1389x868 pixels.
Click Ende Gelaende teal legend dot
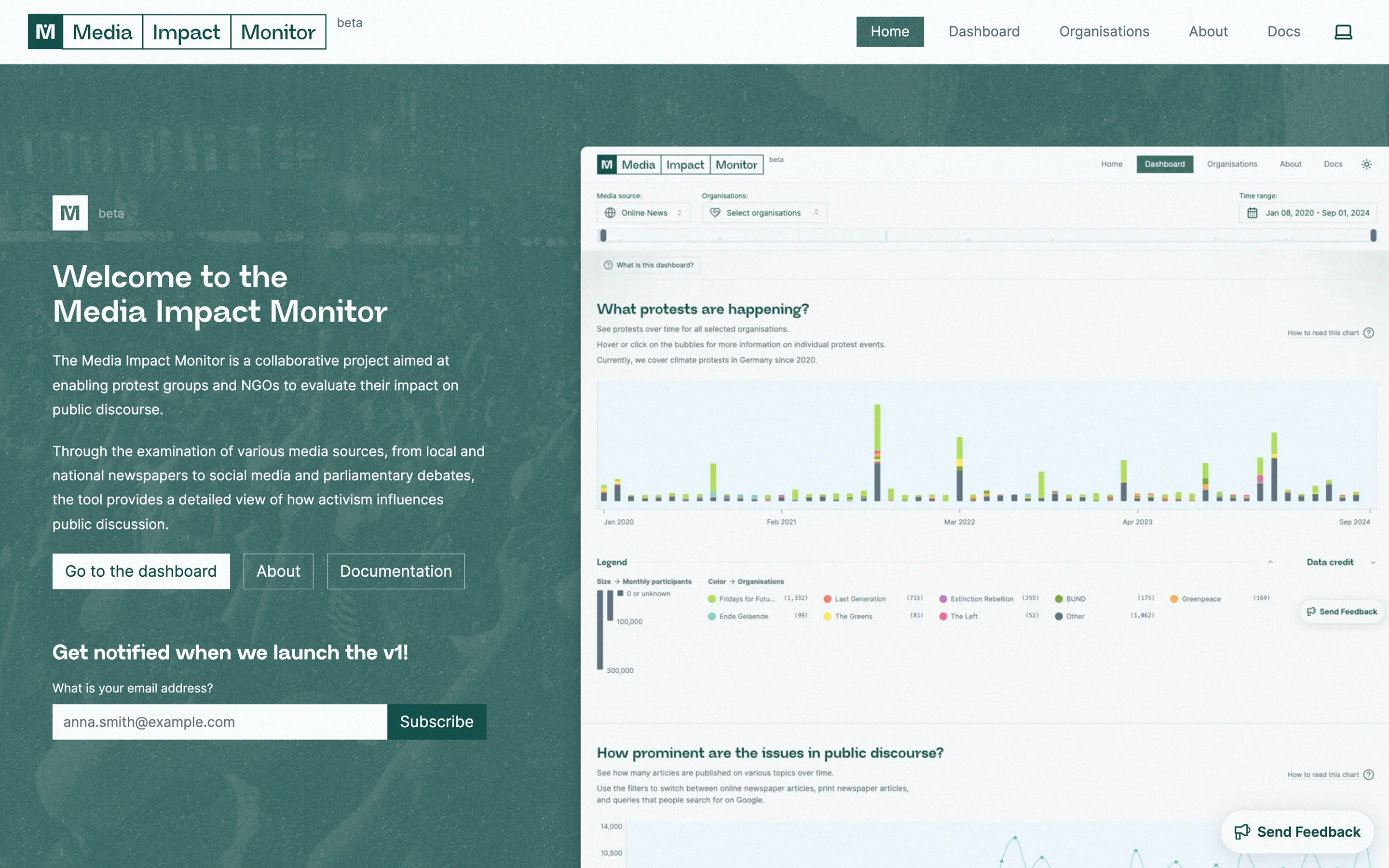point(712,616)
